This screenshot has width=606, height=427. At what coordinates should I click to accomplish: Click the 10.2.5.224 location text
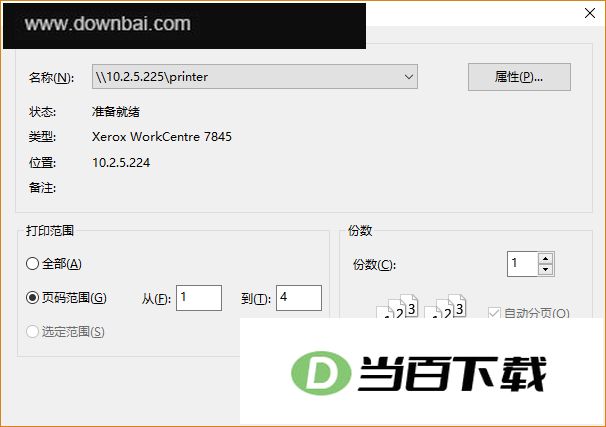[x=121, y=162]
